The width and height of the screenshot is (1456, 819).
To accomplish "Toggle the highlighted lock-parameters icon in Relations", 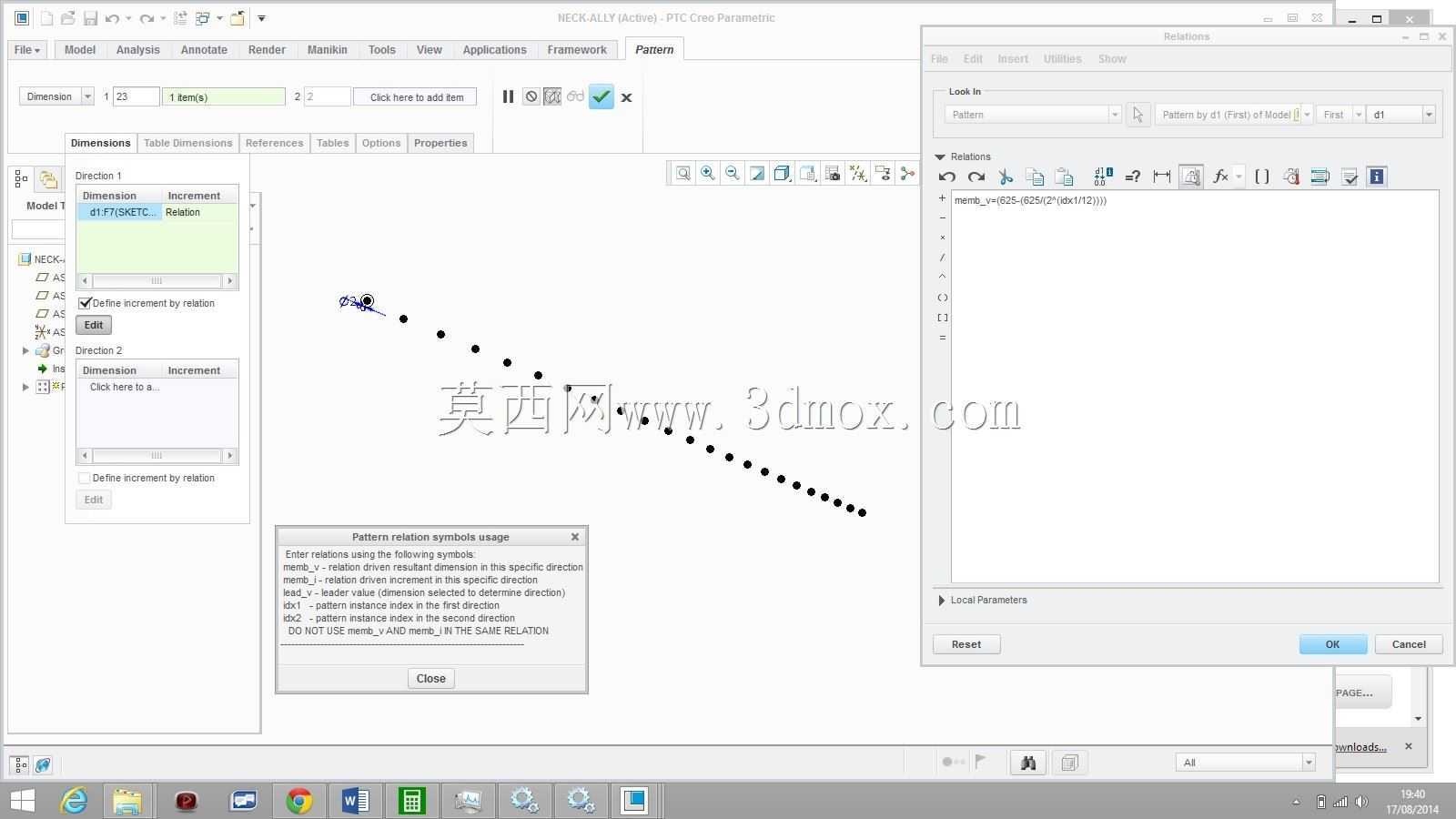I will point(1190,177).
